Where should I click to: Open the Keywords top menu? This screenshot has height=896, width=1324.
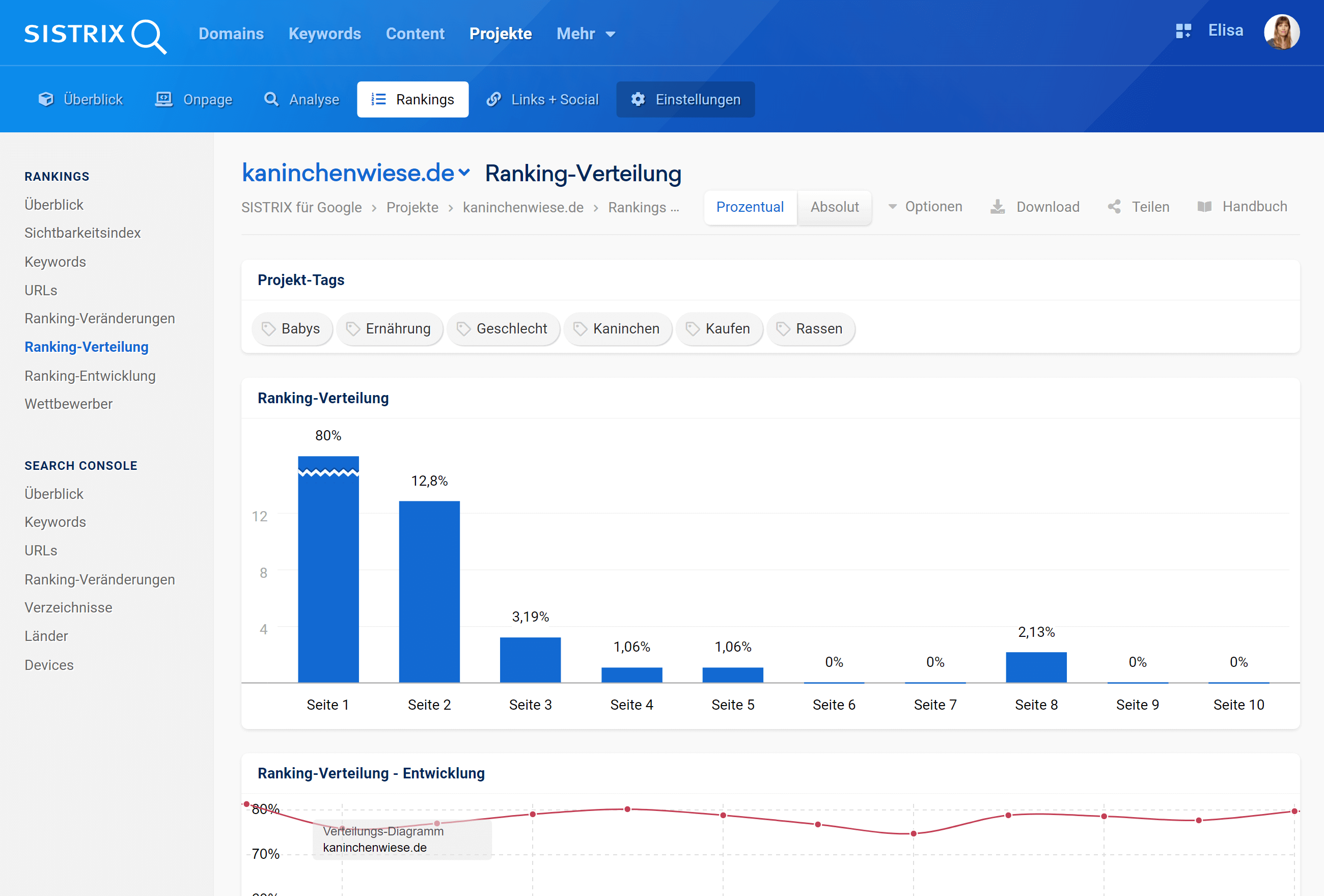point(325,34)
